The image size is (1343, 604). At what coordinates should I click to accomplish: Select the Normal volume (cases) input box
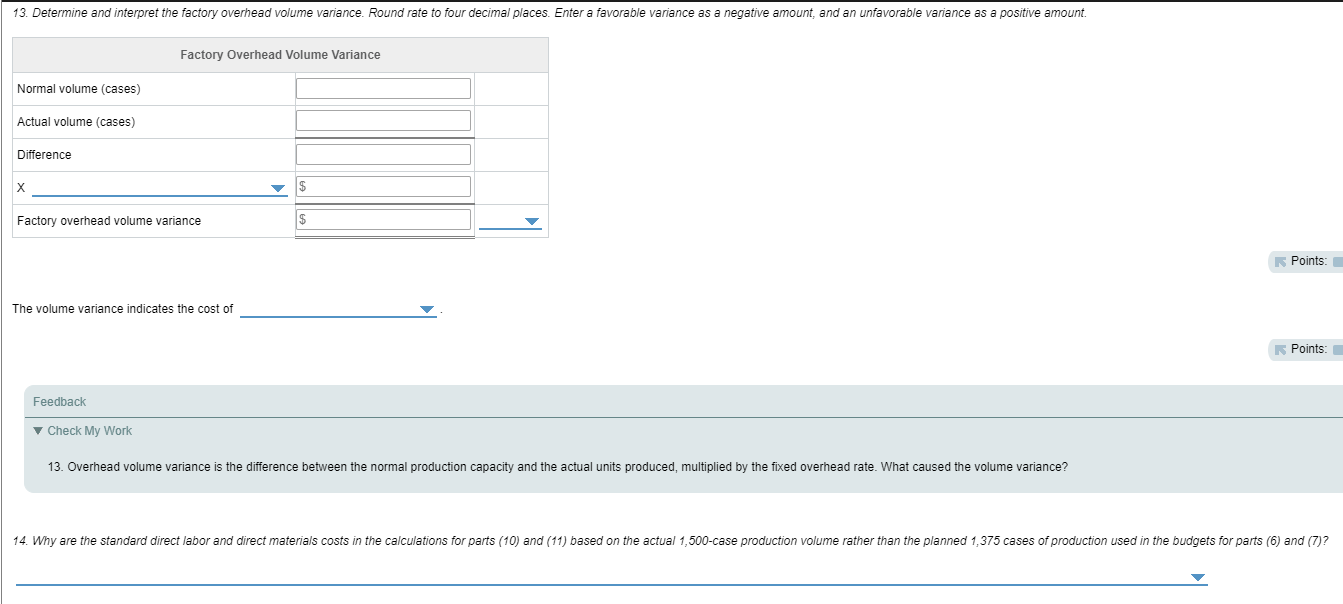click(x=383, y=87)
